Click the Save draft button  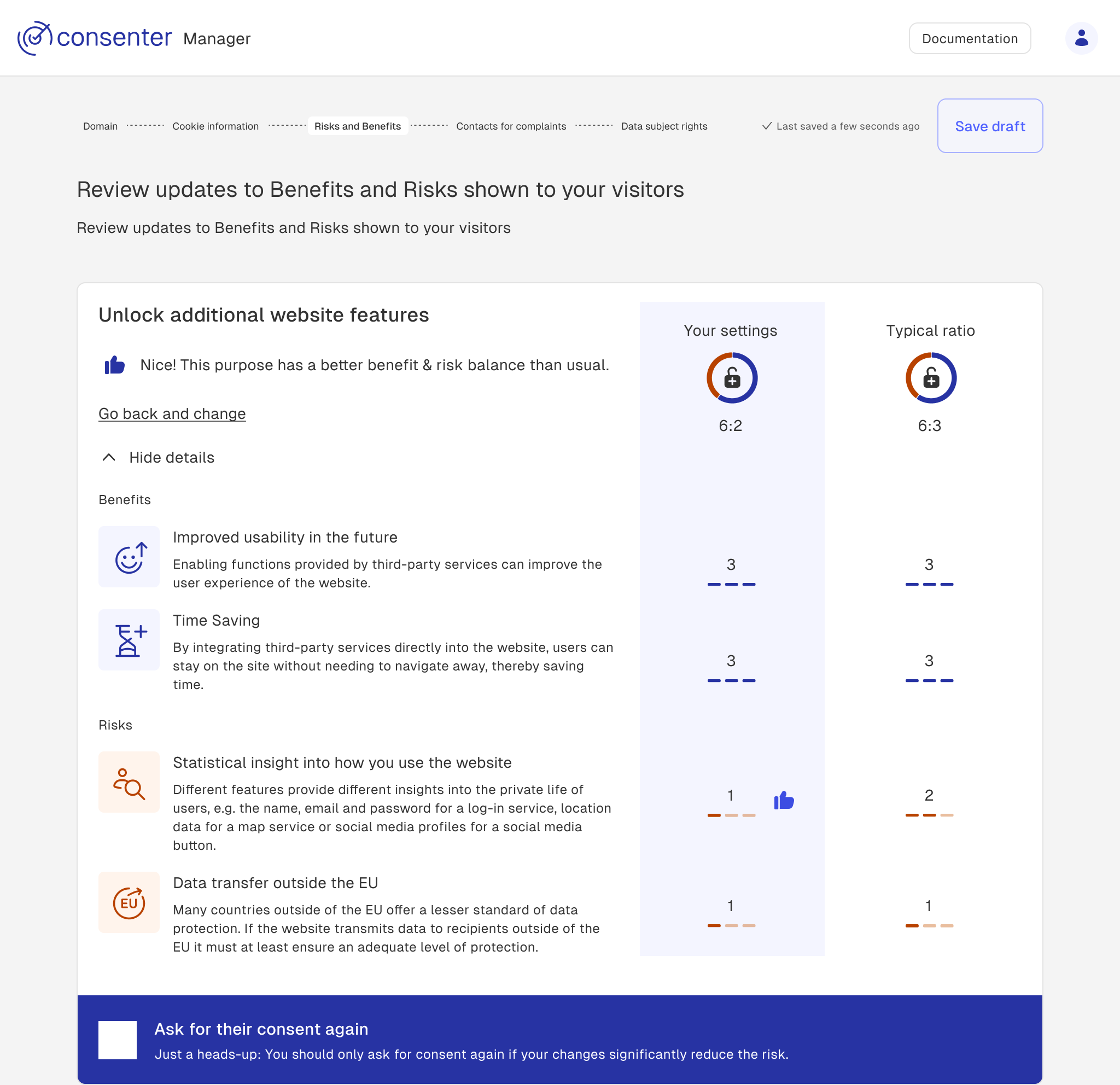click(x=990, y=126)
